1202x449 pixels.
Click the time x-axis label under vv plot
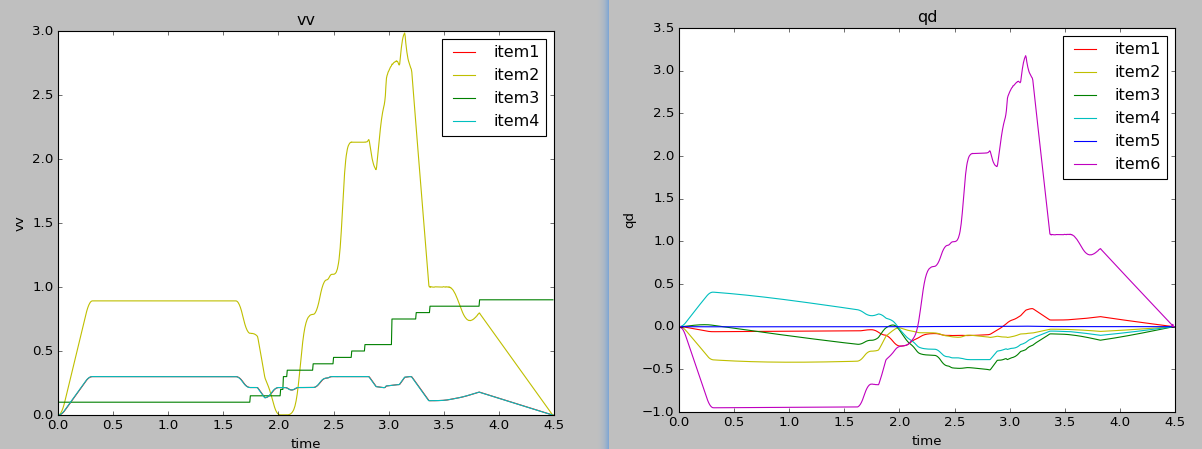[x=306, y=442]
